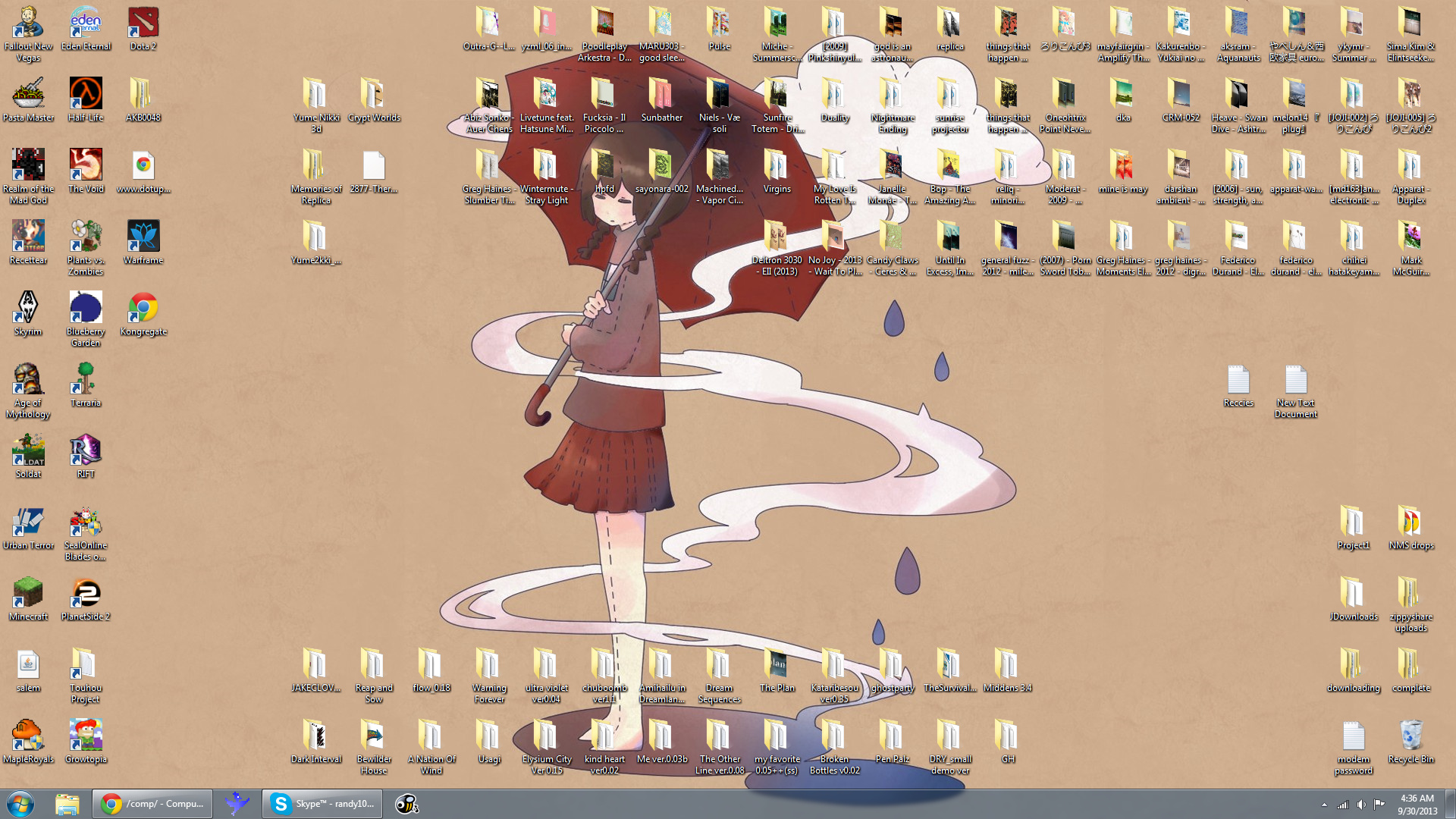Viewport: 1456px width, 819px height.
Task: Open the network signal tray icon
Action: click(1342, 805)
